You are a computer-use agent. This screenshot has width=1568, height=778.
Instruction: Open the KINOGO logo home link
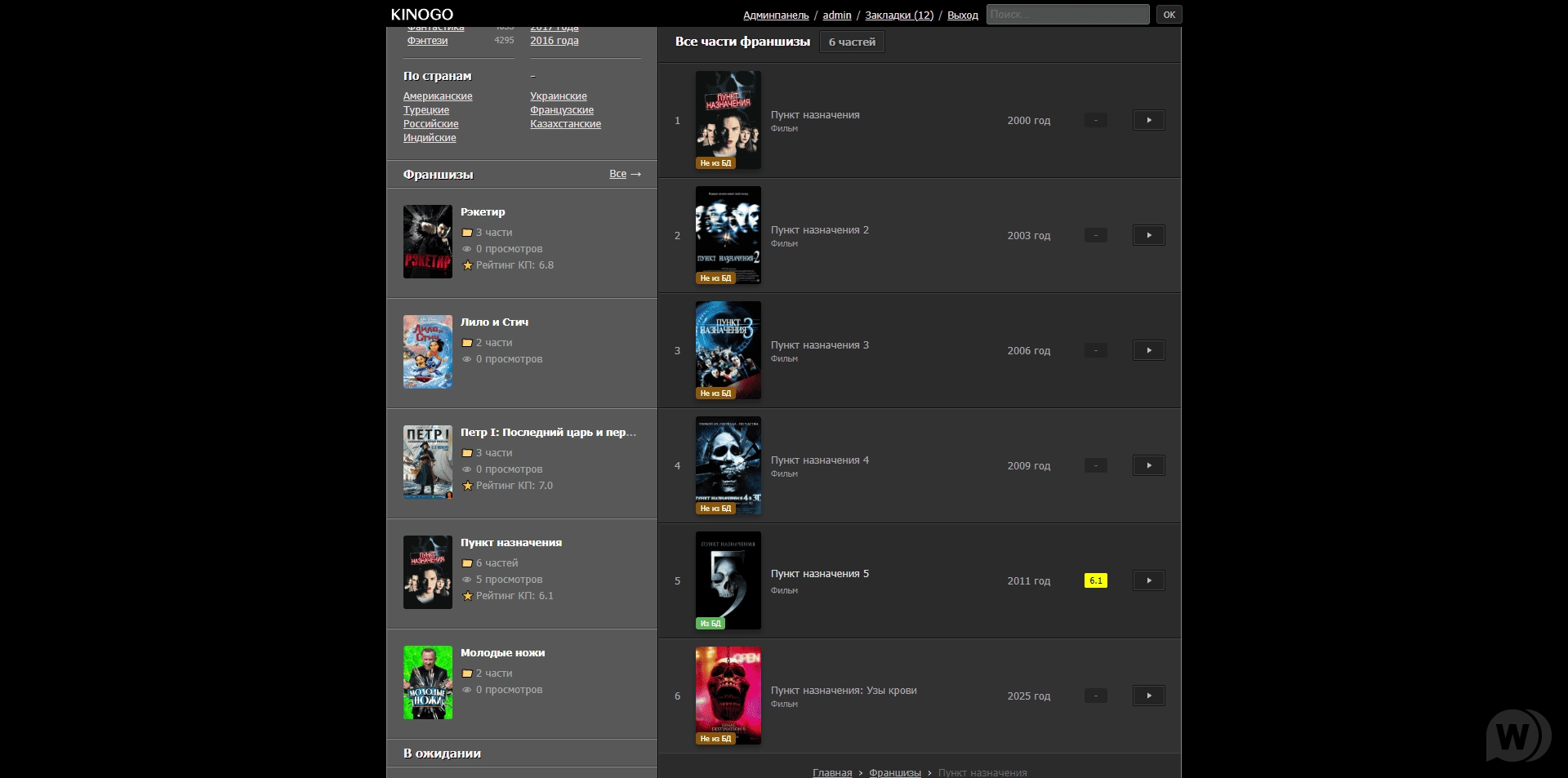(x=421, y=15)
